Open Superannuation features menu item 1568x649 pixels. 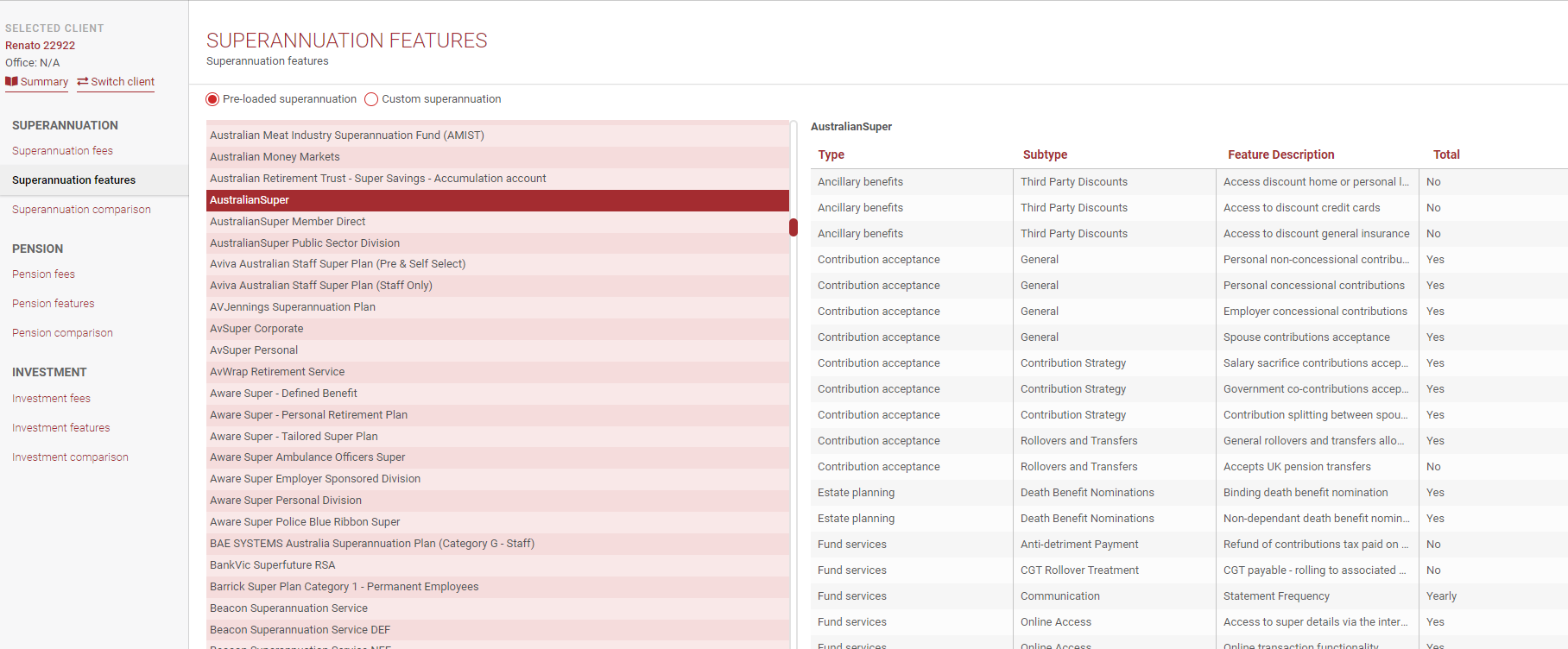pos(94,180)
